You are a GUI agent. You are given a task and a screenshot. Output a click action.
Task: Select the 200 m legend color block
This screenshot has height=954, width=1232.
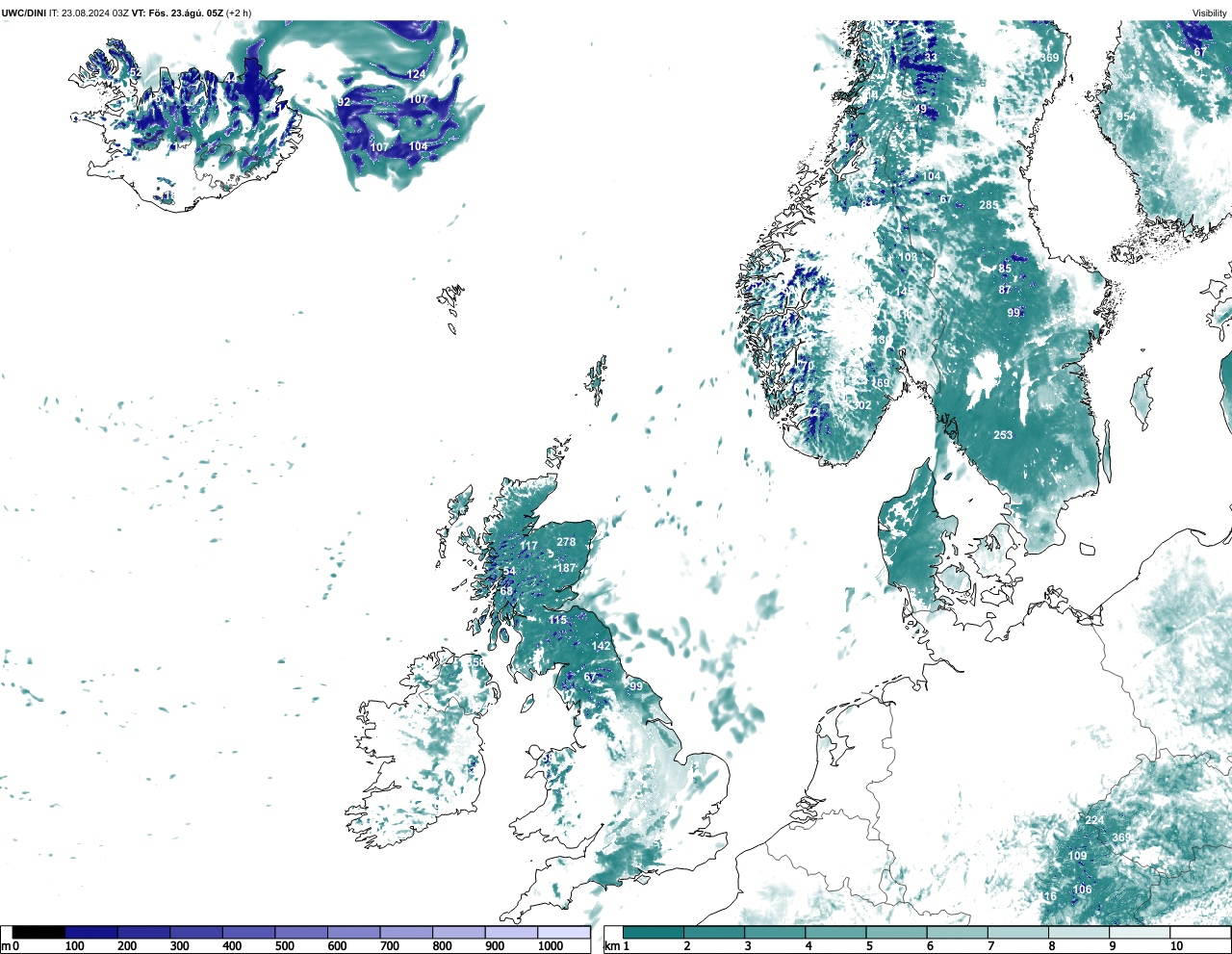pos(144,932)
